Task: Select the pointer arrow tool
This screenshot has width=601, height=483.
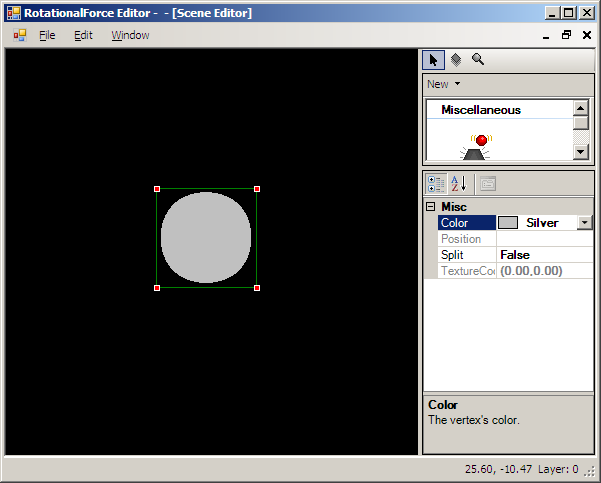Action: 433,60
